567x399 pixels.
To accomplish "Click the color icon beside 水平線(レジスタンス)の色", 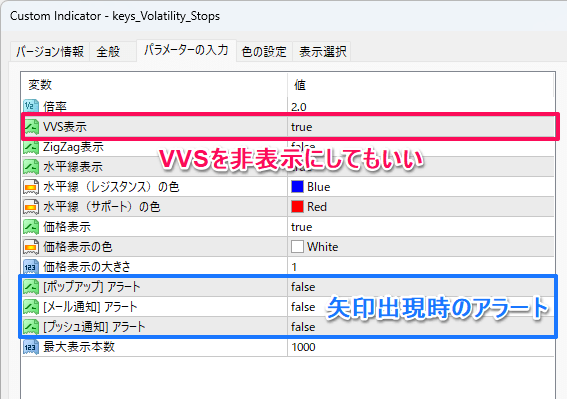I will pyautogui.click(x=31, y=187).
